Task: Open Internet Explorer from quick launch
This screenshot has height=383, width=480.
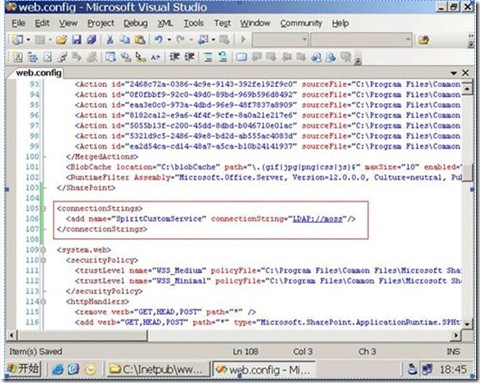Action: [58, 369]
